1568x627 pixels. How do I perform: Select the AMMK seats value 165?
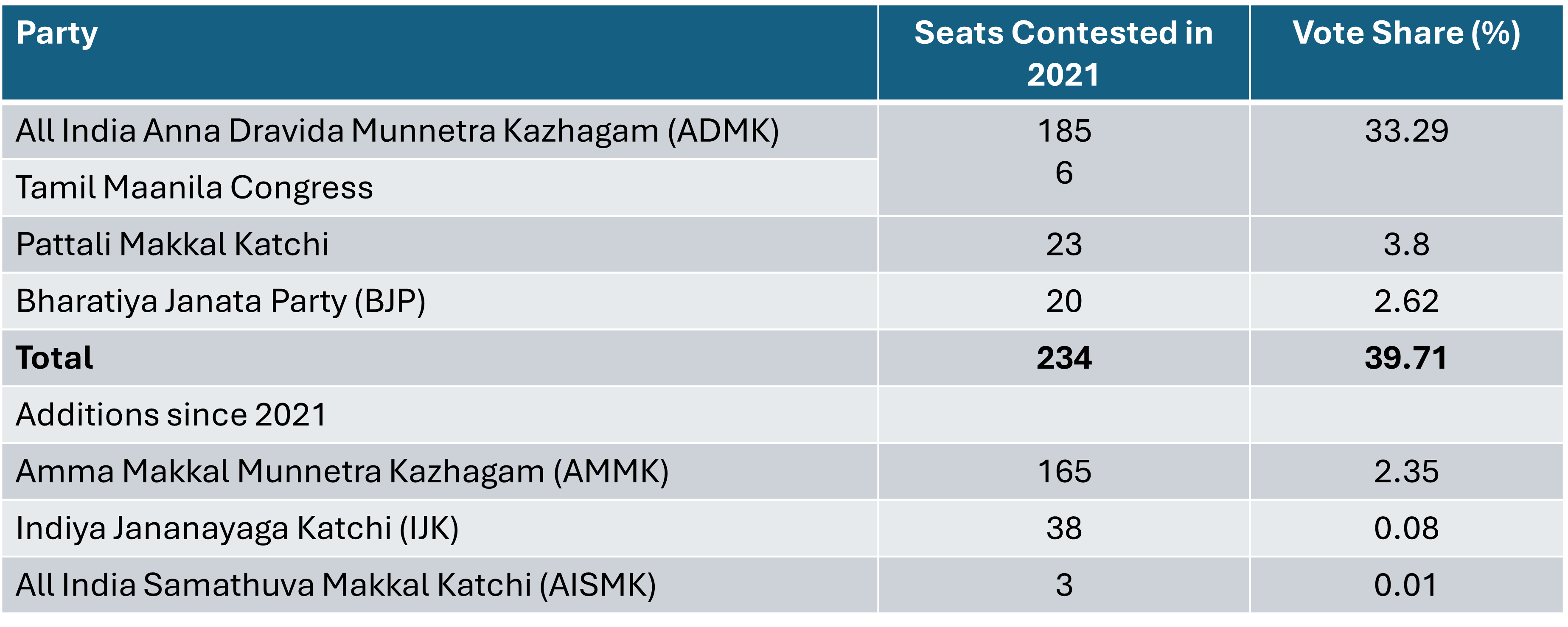coord(1063,471)
